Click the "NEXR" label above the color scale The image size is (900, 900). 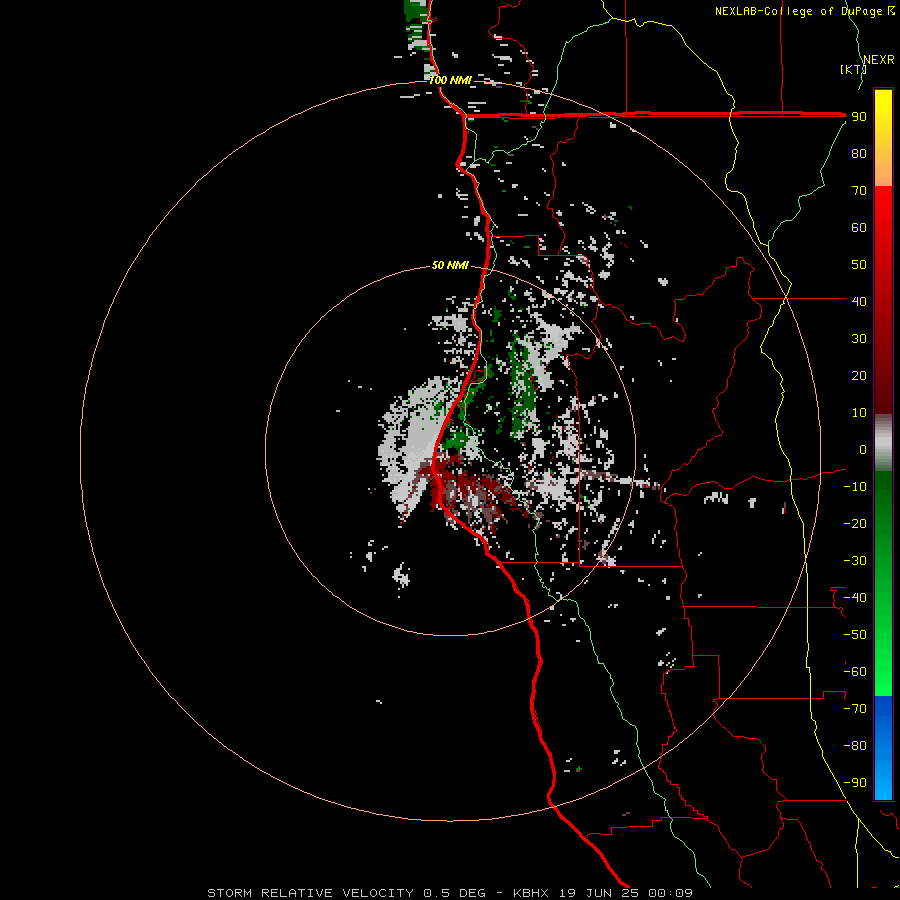[878, 60]
